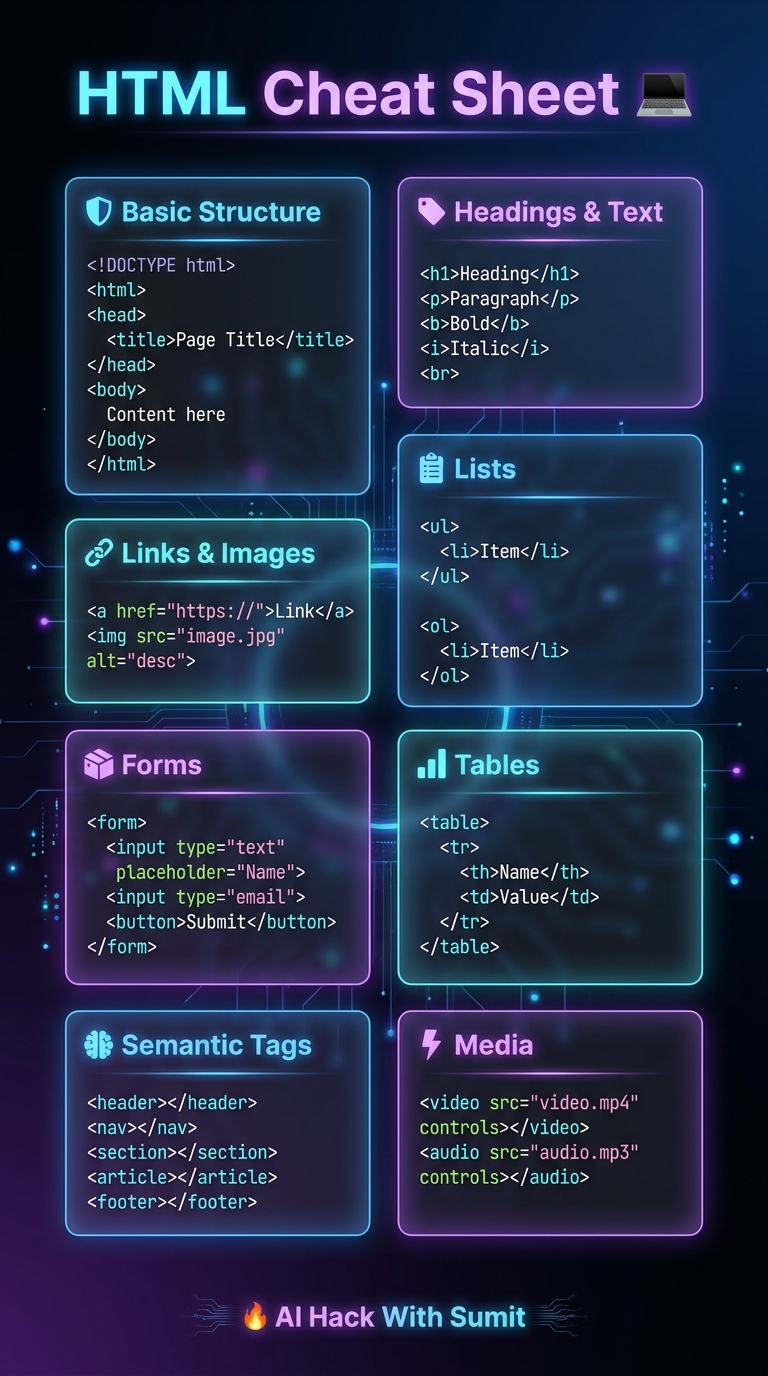Click the h1 Heading code line
Viewport: 768px width, 1376px height.
click(499, 274)
